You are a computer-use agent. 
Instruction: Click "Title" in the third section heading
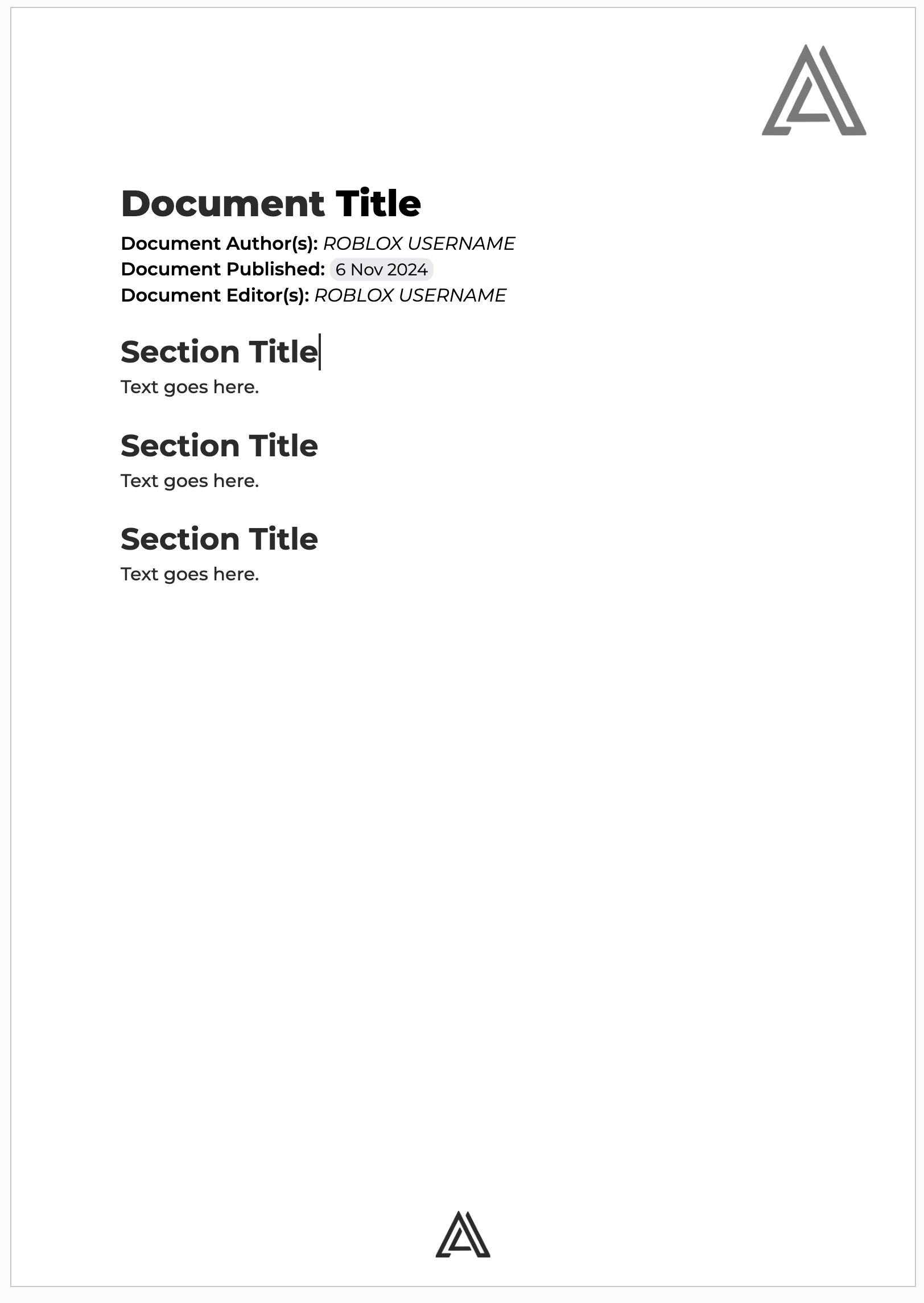click(x=283, y=539)
